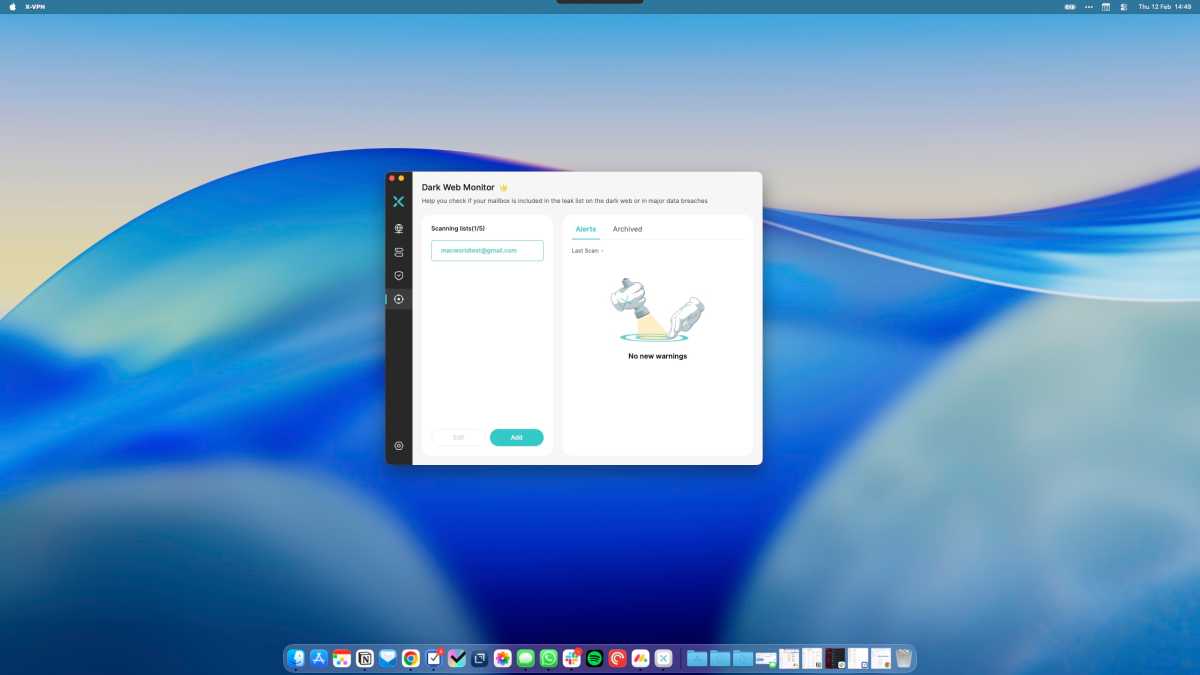
Task: Launch Spotify from the Dock
Action: tap(593, 658)
